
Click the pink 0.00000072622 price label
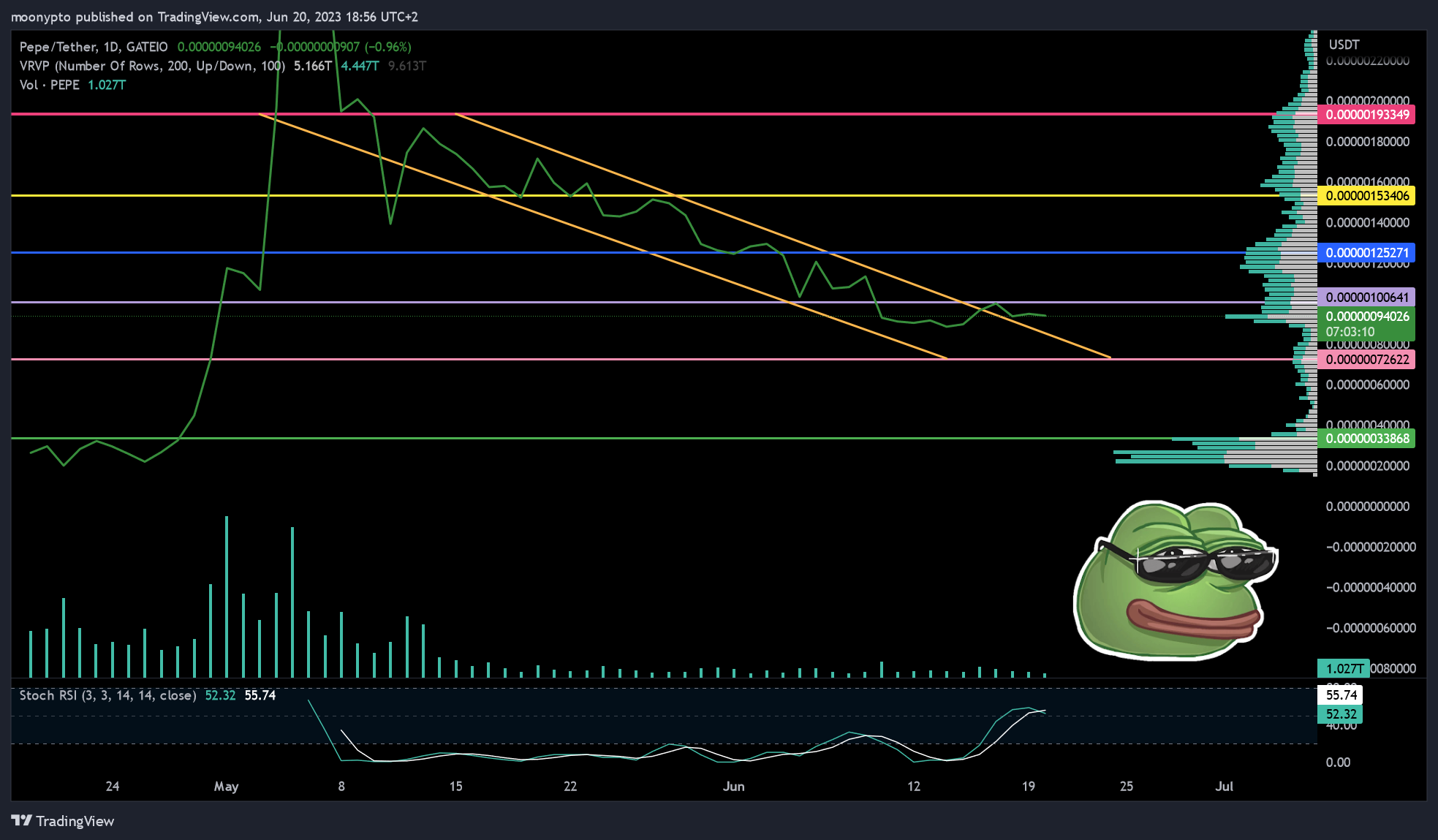(1366, 360)
